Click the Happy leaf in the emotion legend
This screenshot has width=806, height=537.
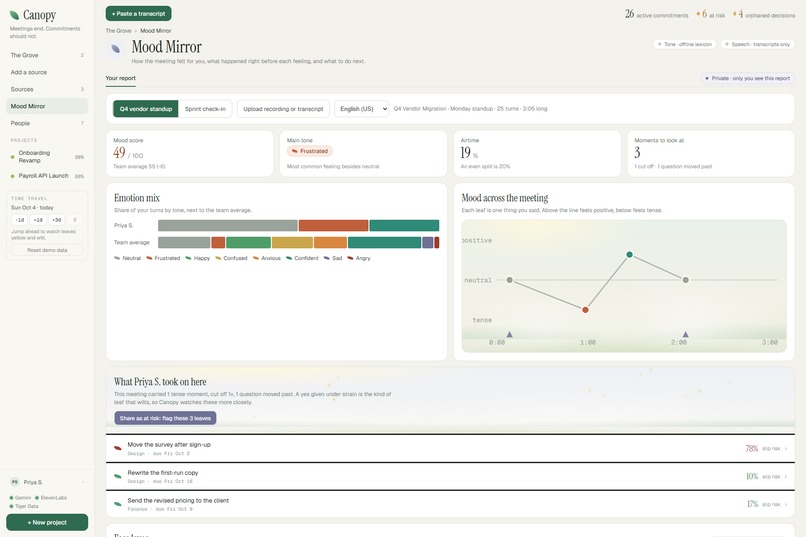pos(188,258)
